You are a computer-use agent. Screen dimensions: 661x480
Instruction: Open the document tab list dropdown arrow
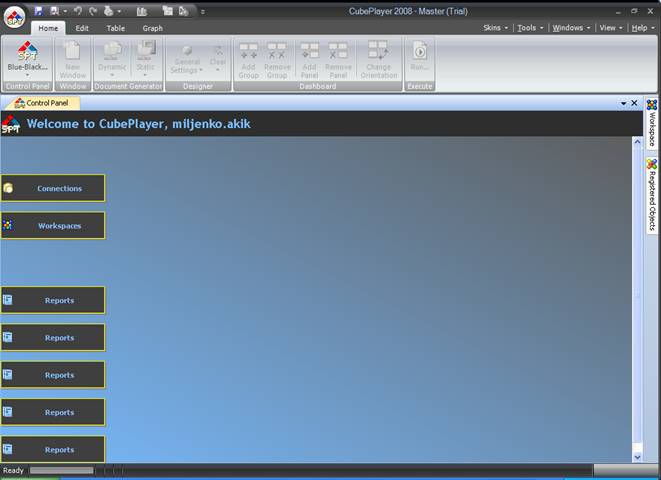tap(623, 103)
